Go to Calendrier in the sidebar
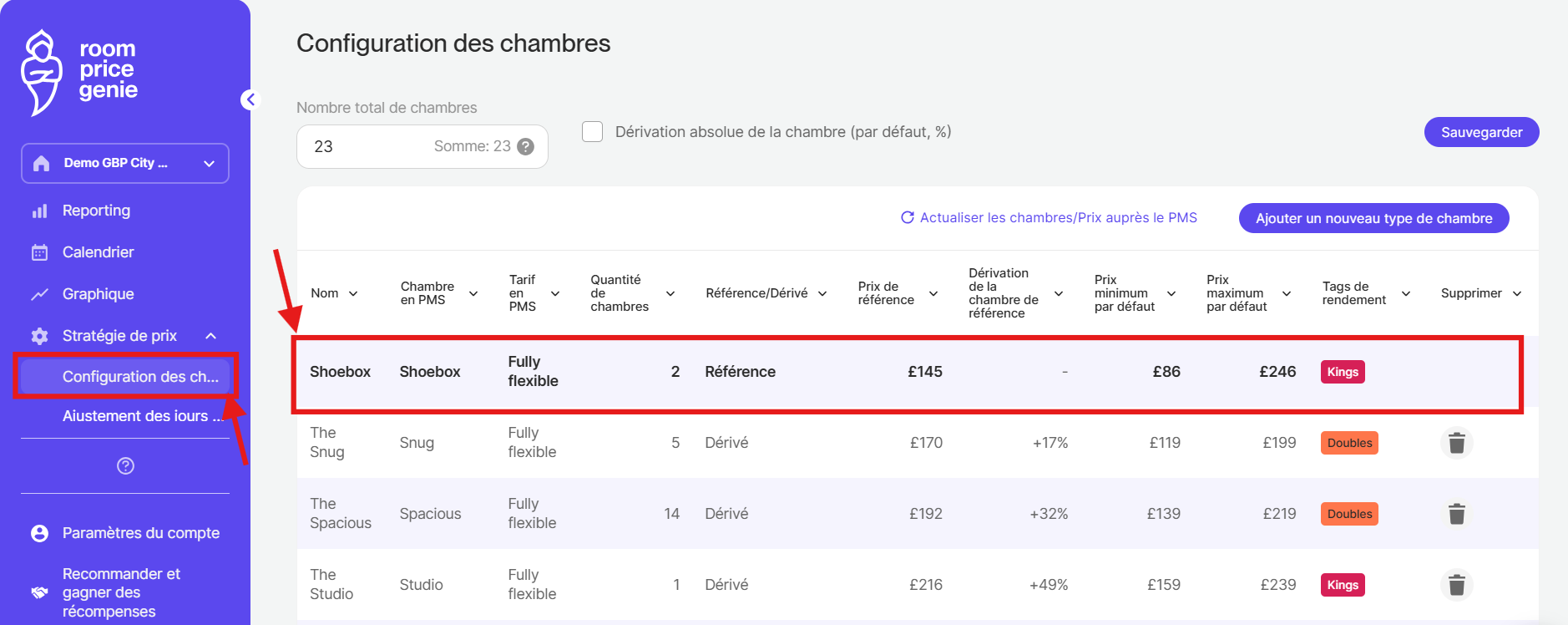The height and width of the screenshot is (625, 1568). (98, 252)
